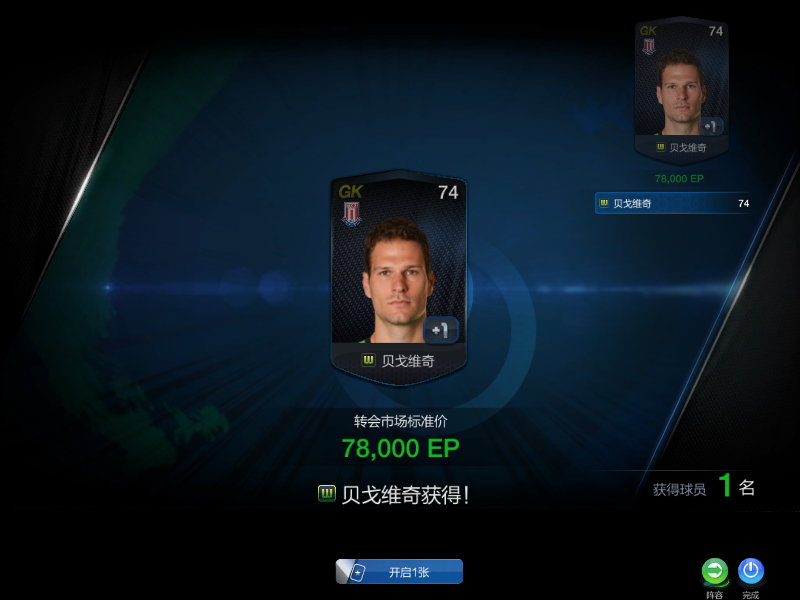This screenshot has height=600, width=800.
Task: Click the green 78,000 EP market price
Action: [x=401, y=448]
